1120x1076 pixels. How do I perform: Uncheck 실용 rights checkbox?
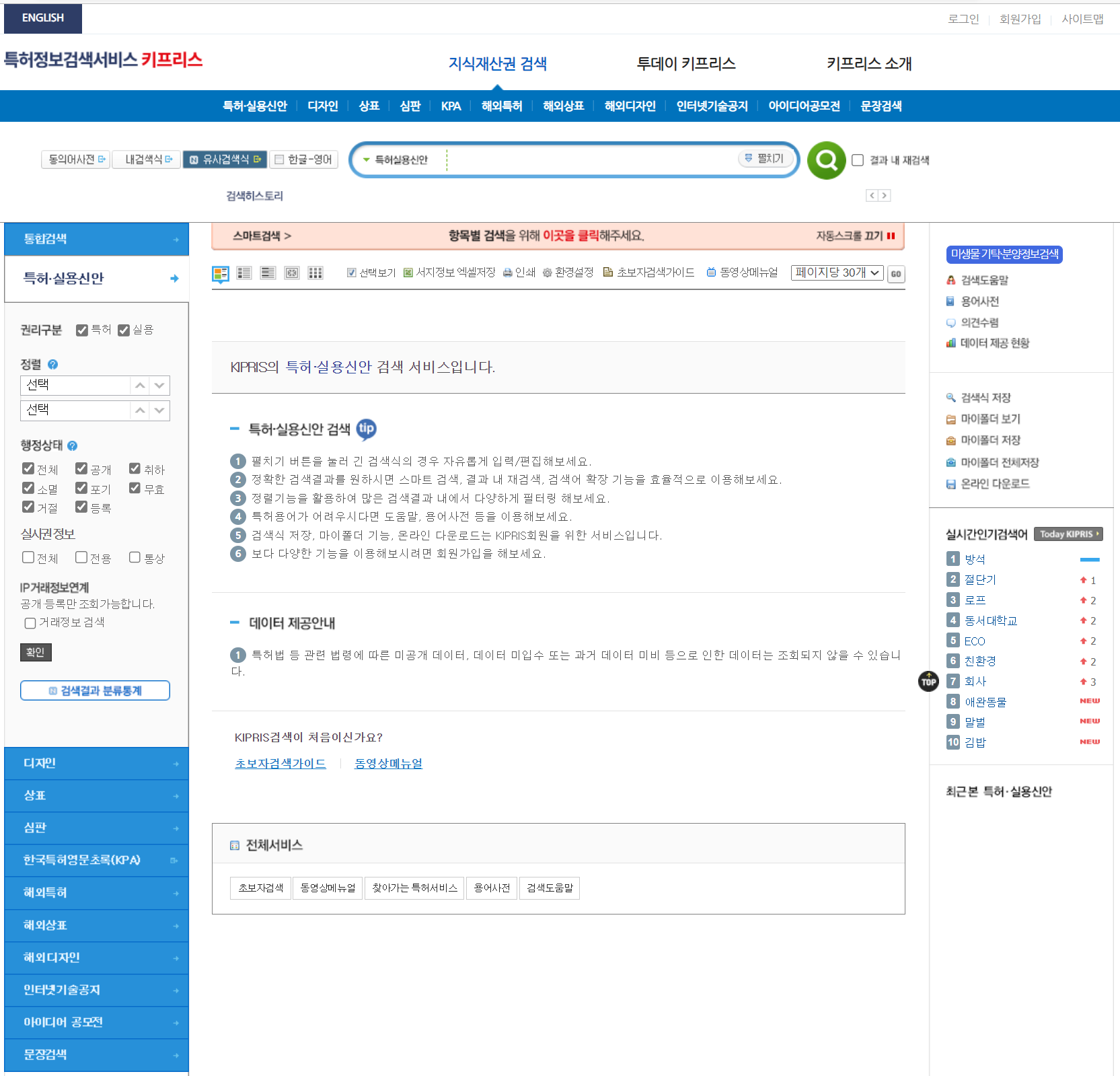pos(124,330)
